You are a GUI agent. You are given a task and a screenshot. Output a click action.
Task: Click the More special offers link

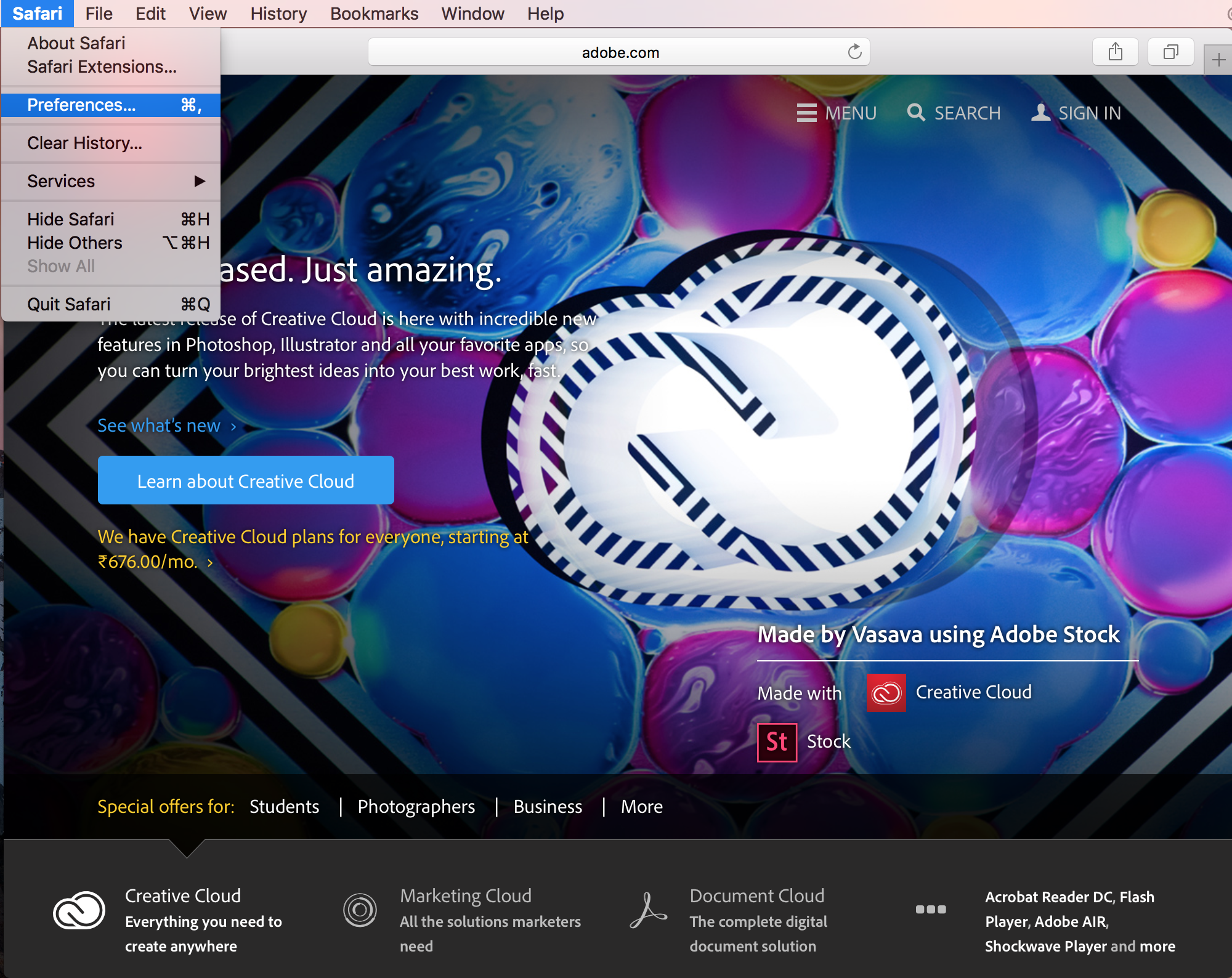(641, 806)
